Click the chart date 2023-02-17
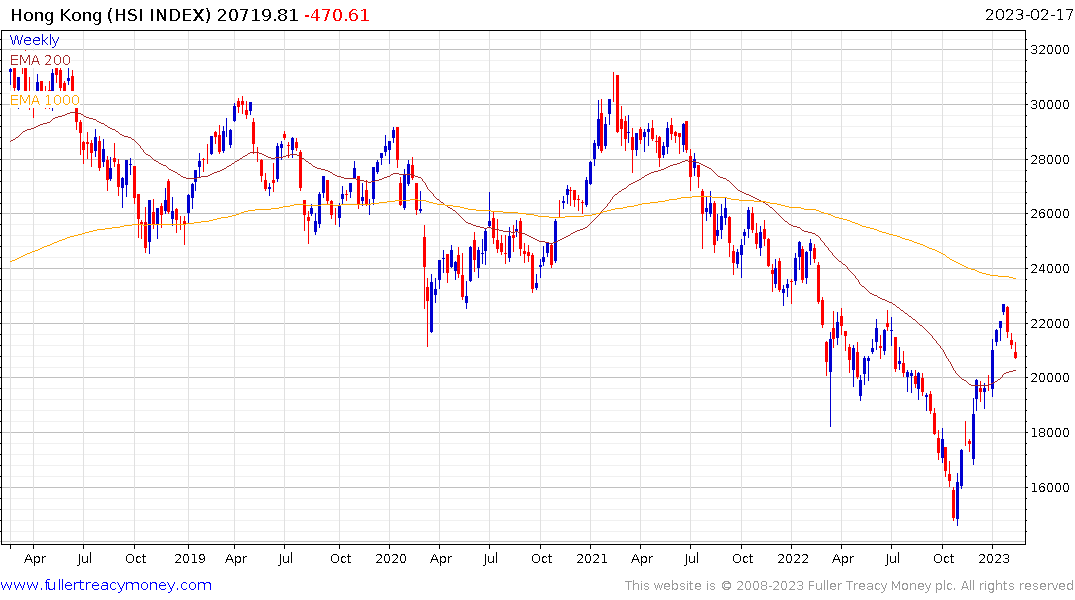Viewport: 1075px width, 600px height. tap(1029, 15)
